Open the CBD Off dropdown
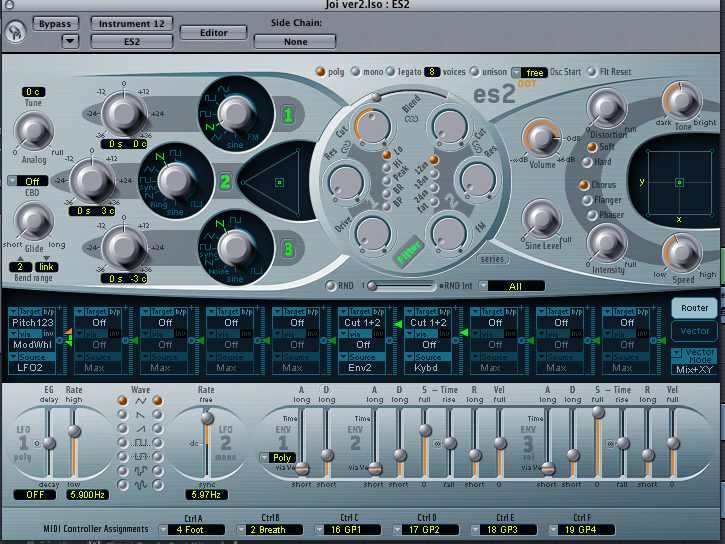Screen dimensions: 725x544 [x=27, y=181]
